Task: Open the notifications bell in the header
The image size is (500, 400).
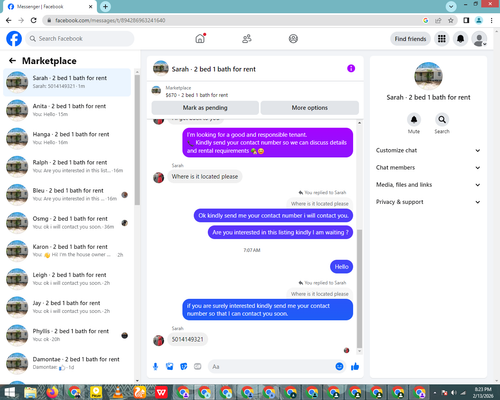Action: tap(460, 39)
